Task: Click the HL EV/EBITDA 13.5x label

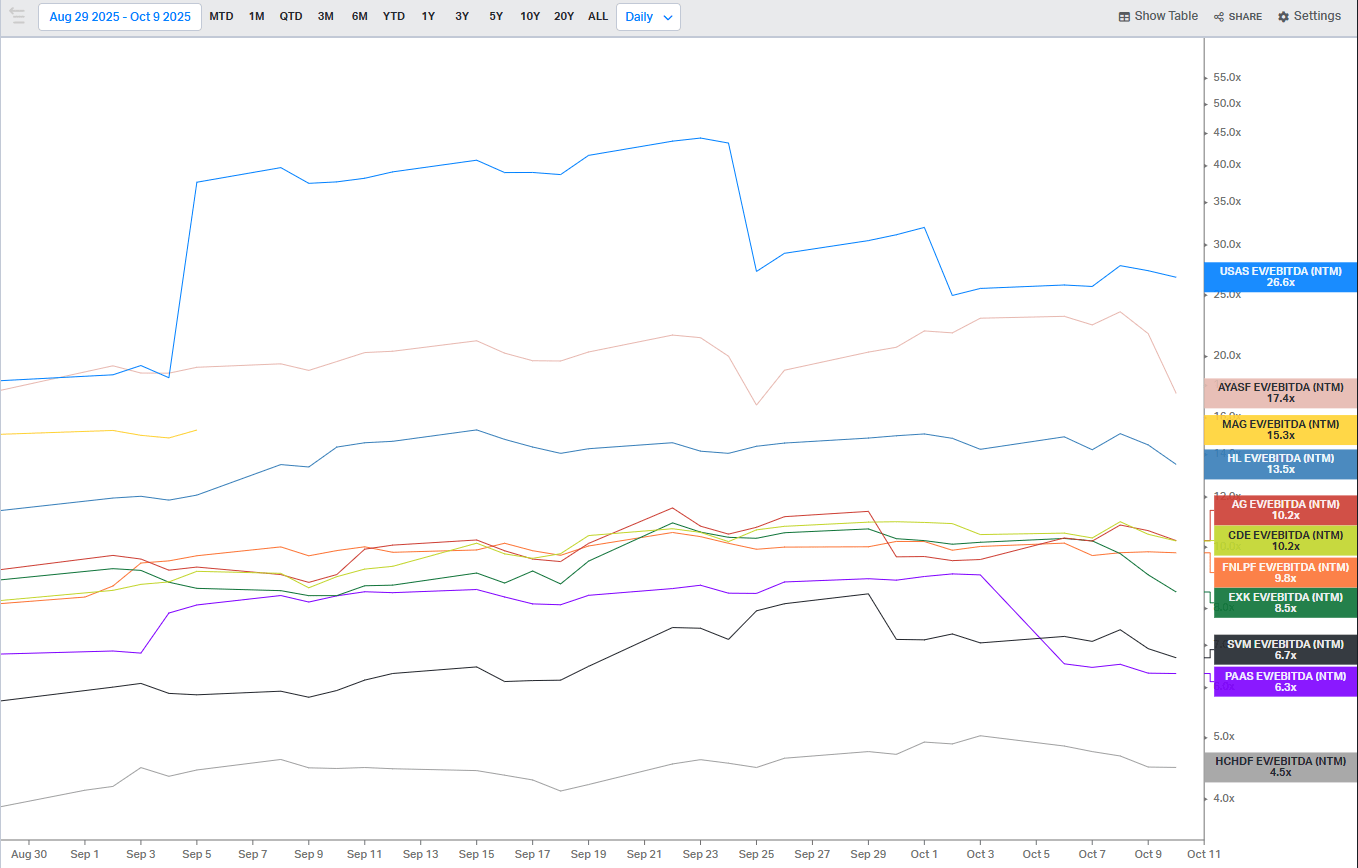Action: [x=1280, y=464]
